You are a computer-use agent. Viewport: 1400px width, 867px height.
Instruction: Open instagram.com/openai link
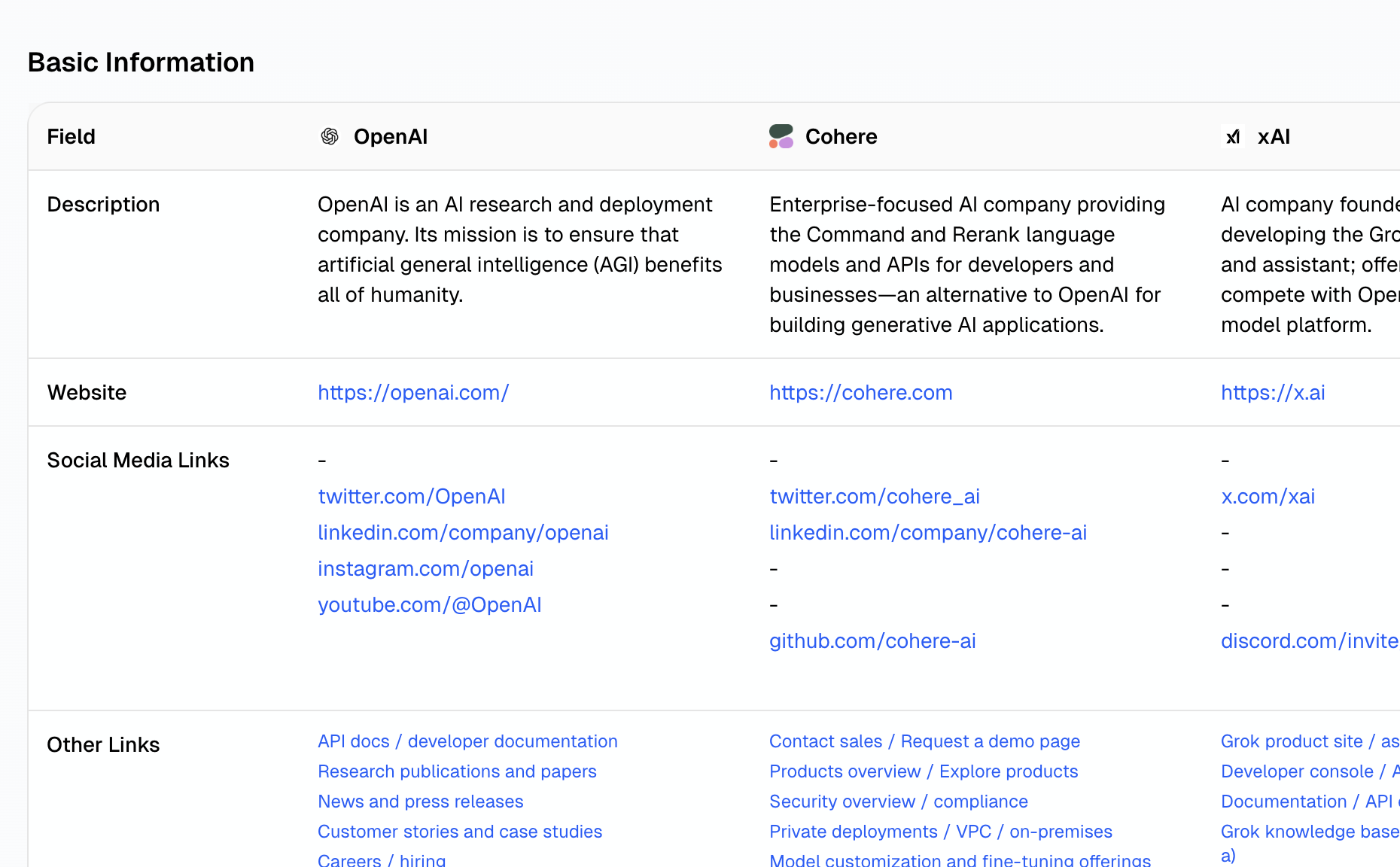[425, 568]
